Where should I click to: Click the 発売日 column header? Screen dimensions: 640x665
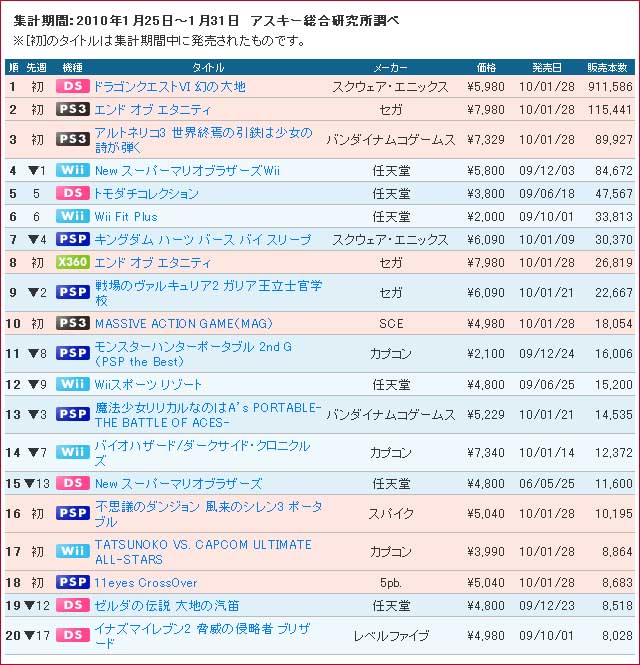[547, 67]
